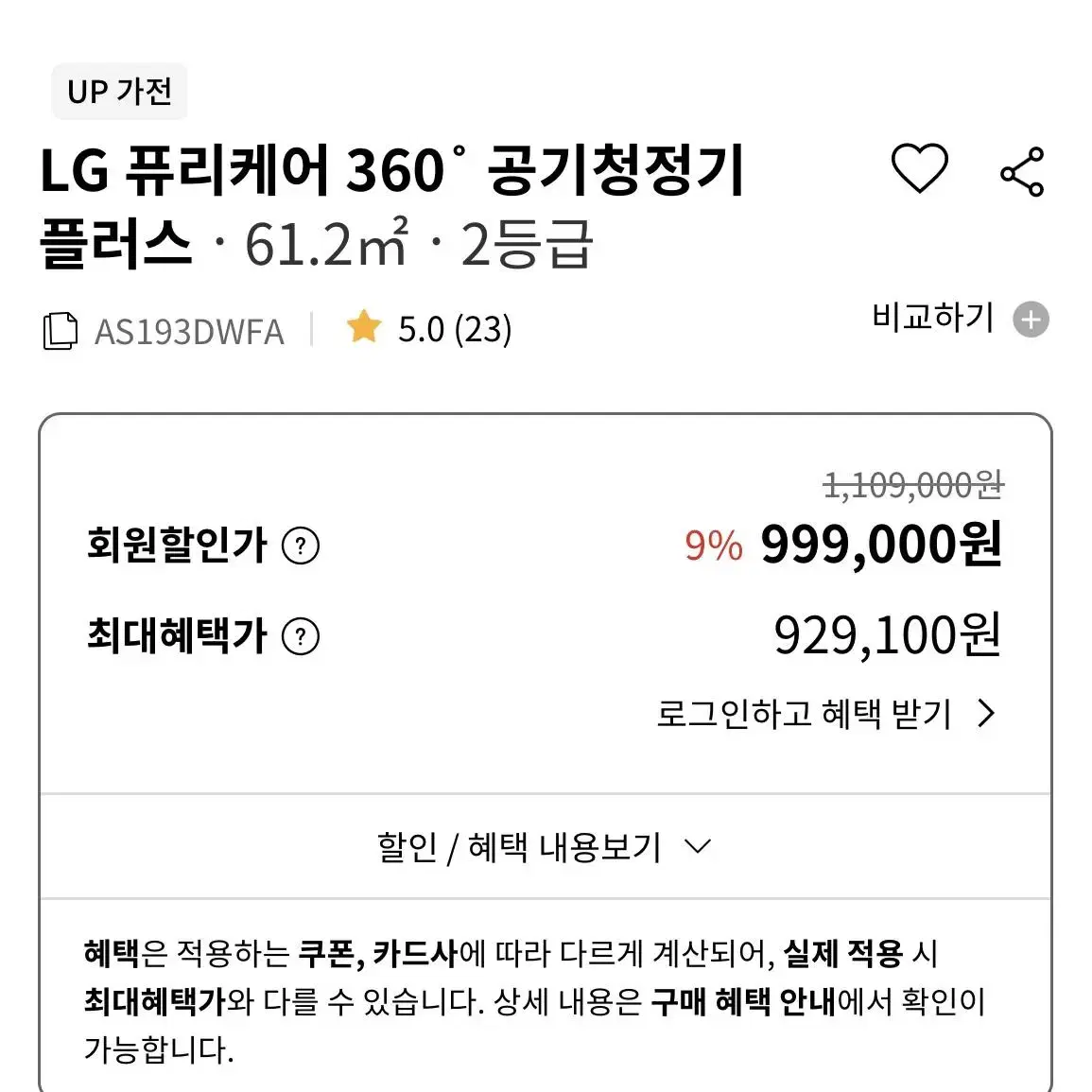The image size is (1092, 1092).
Task: Select the AS193DWFA model number text
Action: pos(189,332)
